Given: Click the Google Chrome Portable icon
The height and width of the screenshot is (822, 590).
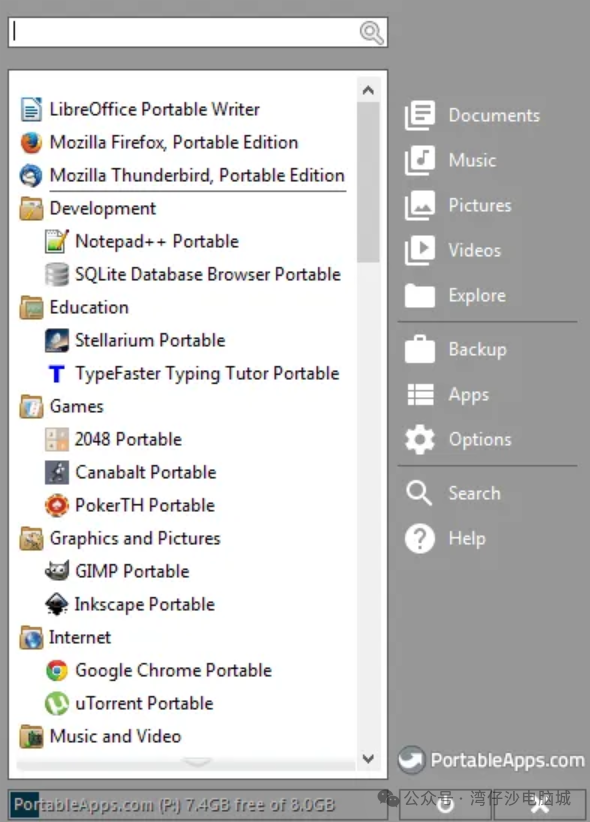Looking at the screenshot, I should pyautogui.click(x=57, y=670).
